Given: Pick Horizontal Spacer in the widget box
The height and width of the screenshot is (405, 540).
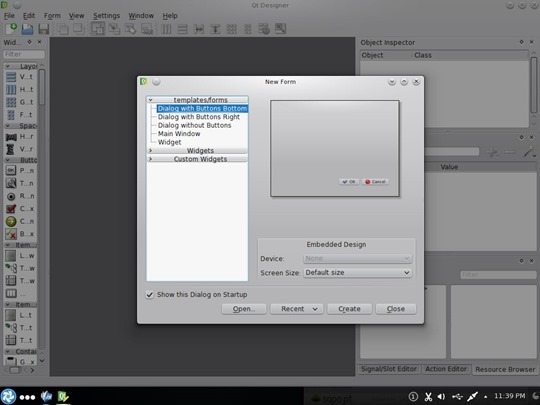Looking at the screenshot, I should pos(20,137).
